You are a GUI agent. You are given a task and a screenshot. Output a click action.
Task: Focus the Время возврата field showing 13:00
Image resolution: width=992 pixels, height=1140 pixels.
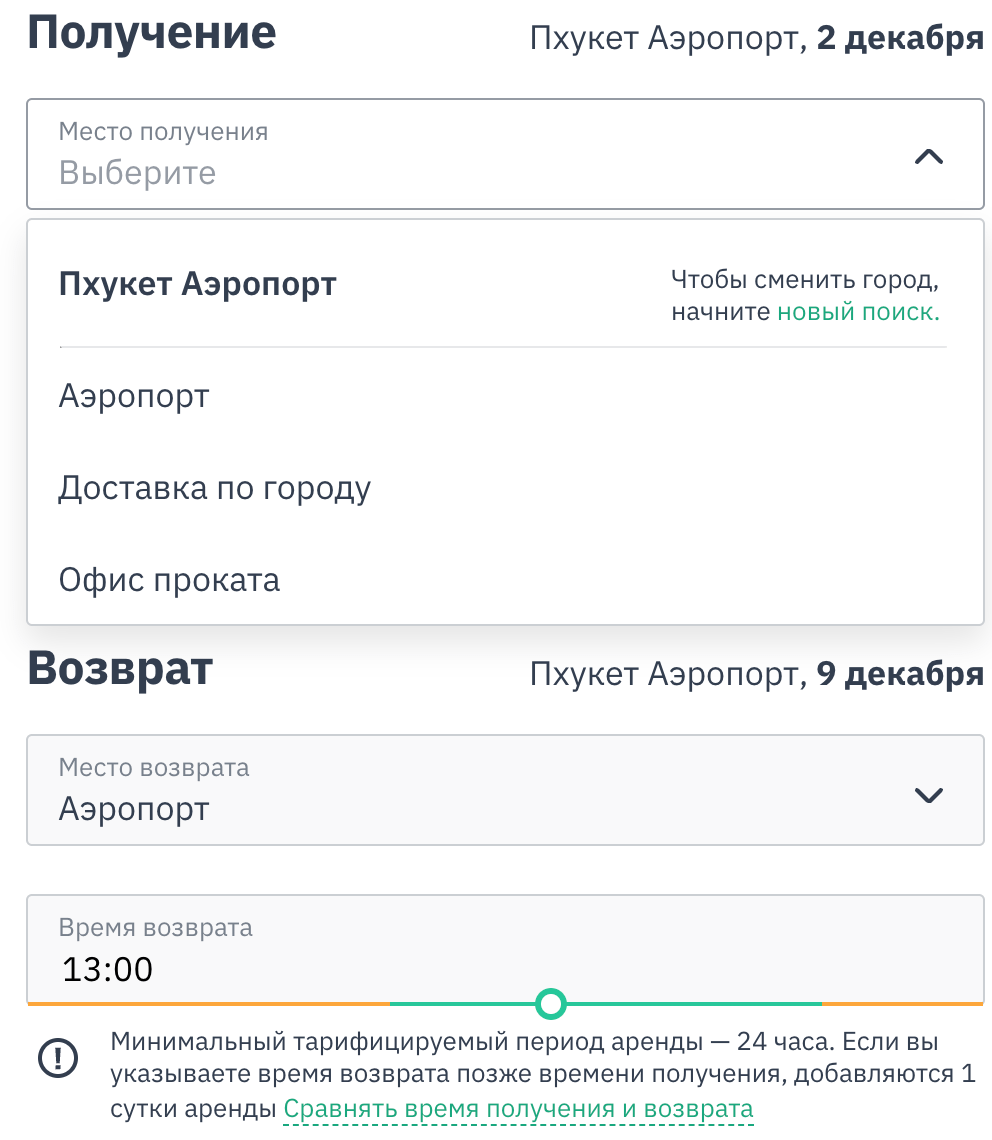(x=505, y=949)
